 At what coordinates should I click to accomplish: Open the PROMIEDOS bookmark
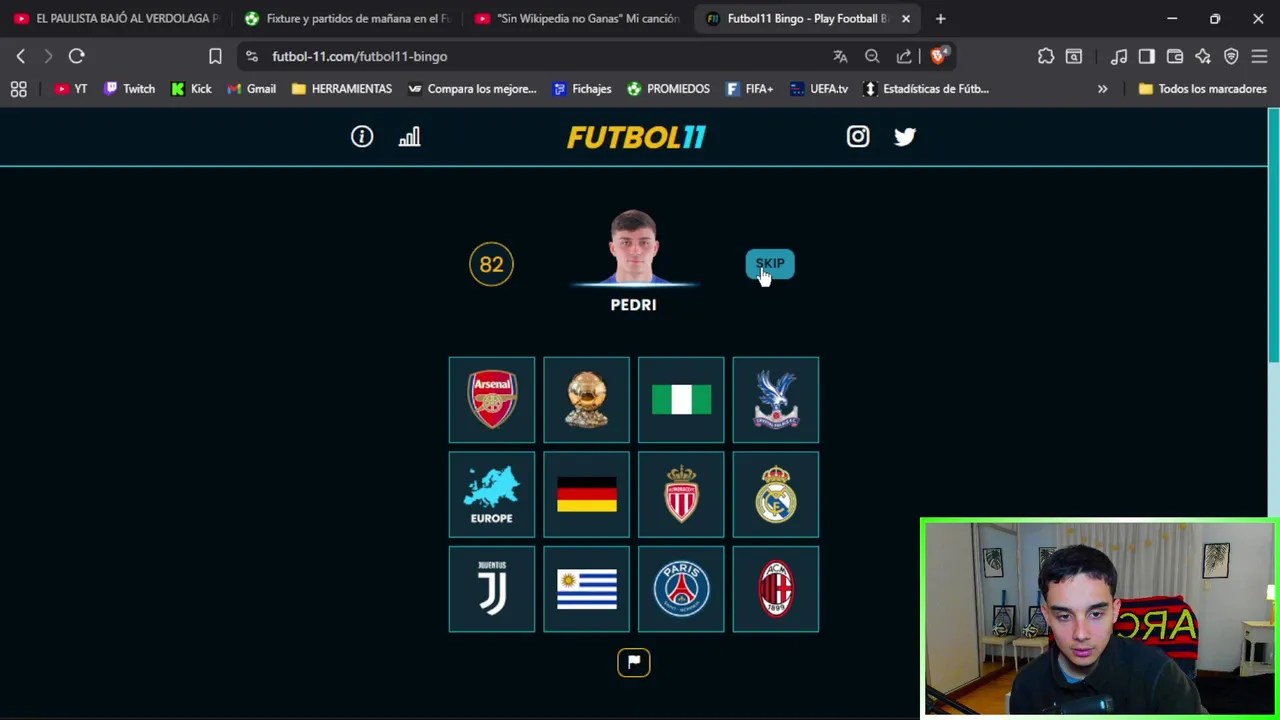[x=668, y=89]
